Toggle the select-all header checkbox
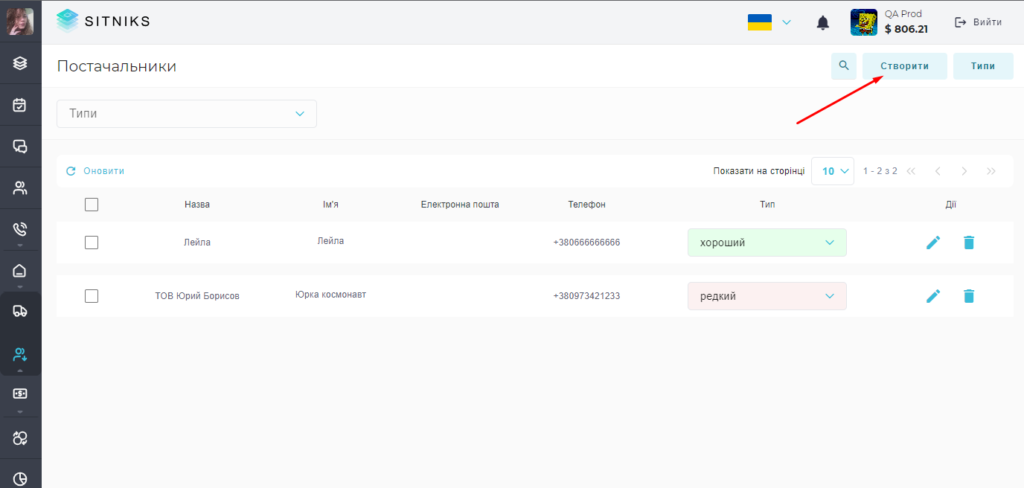Viewport: 1024px width, 488px height. pyautogui.click(x=91, y=204)
